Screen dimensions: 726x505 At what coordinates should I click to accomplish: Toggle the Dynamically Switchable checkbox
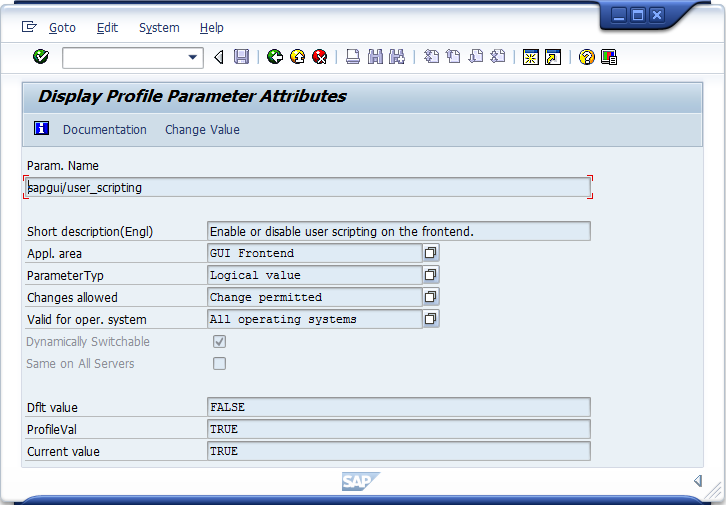point(219,342)
